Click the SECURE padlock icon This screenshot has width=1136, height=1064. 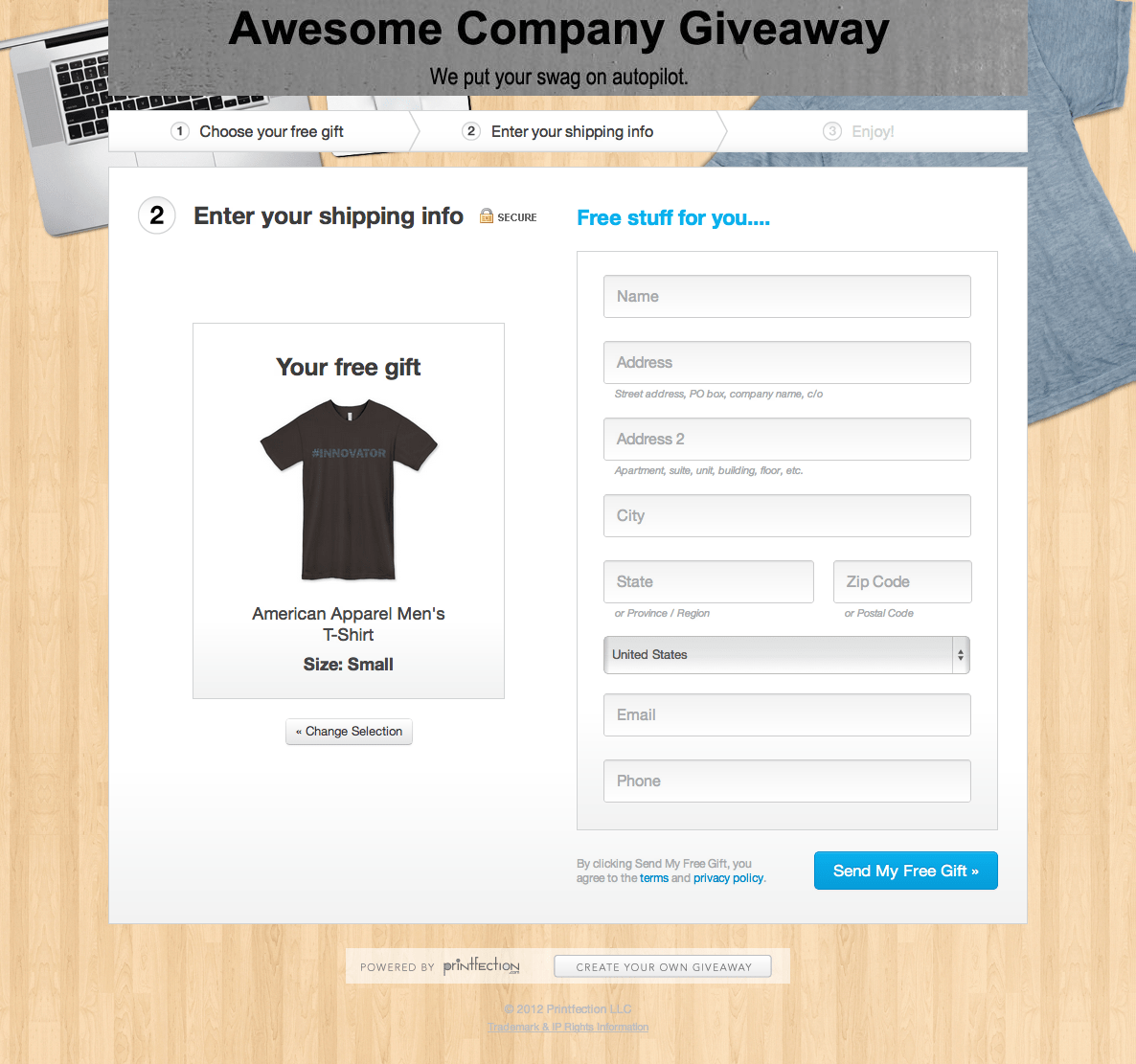pos(487,215)
